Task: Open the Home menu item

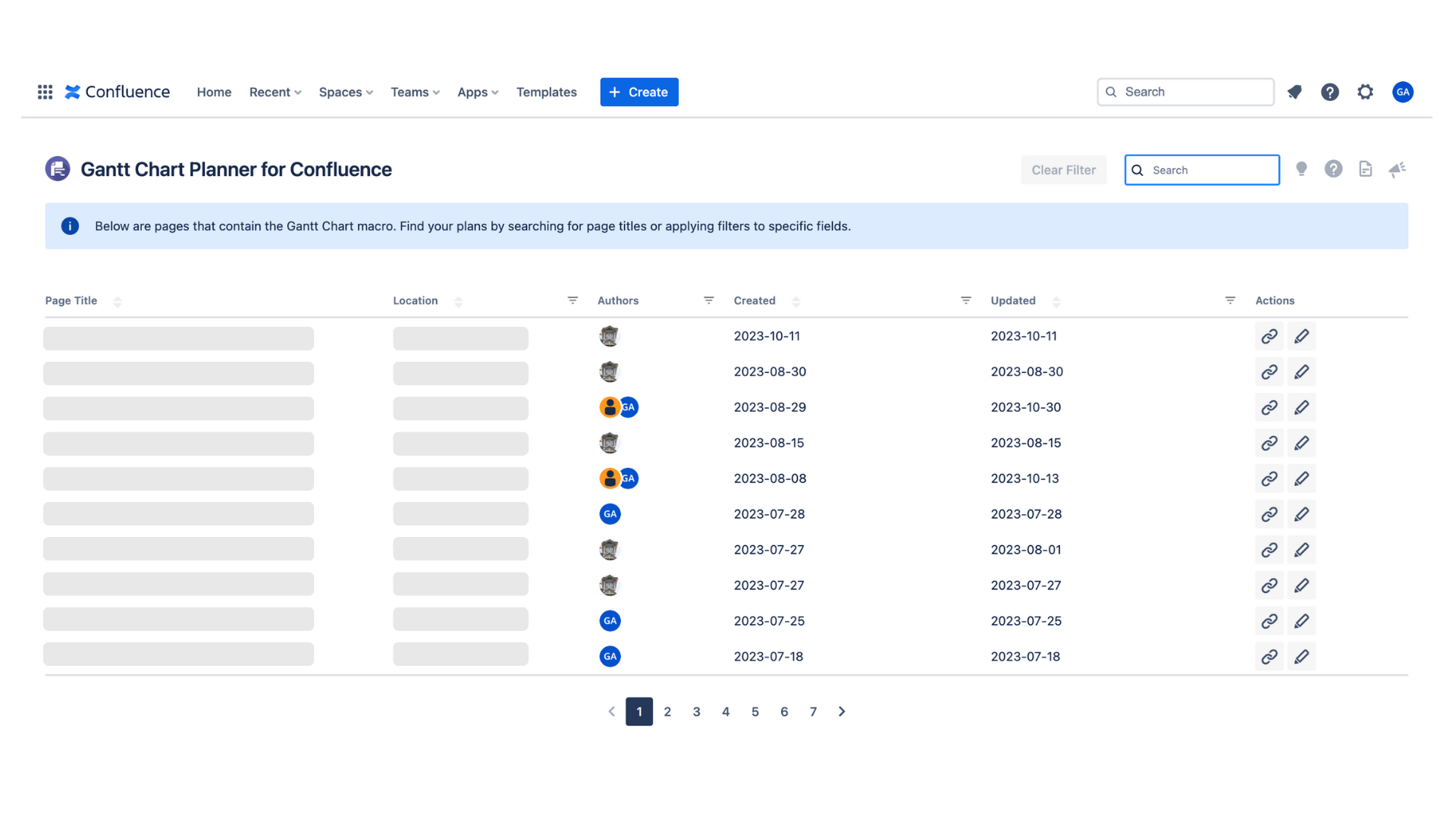Action: click(214, 92)
